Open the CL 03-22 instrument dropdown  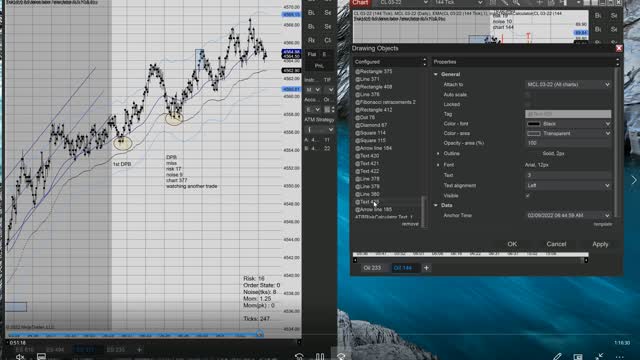click(x=403, y=3)
